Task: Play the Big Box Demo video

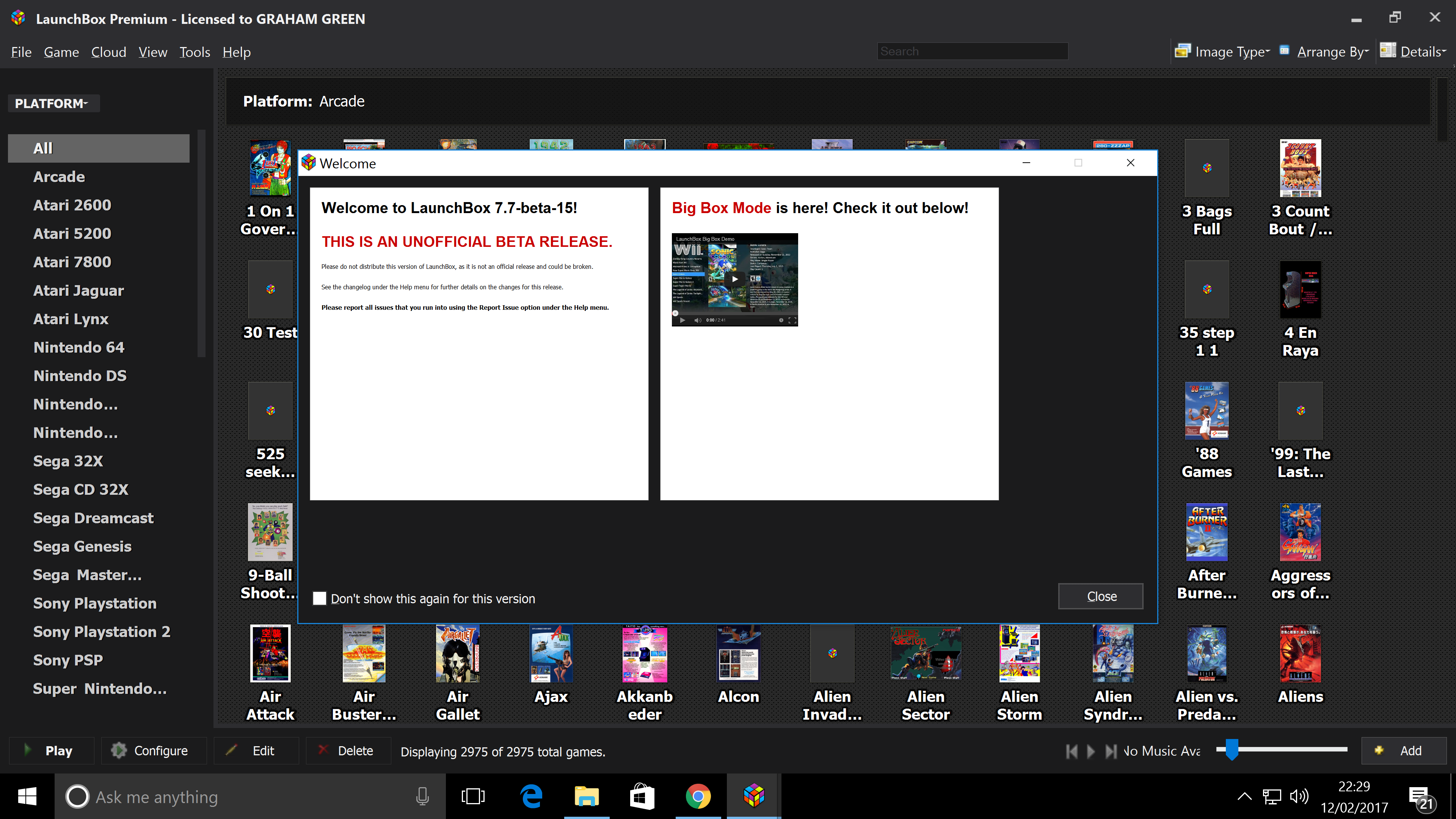Action: click(735, 279)
